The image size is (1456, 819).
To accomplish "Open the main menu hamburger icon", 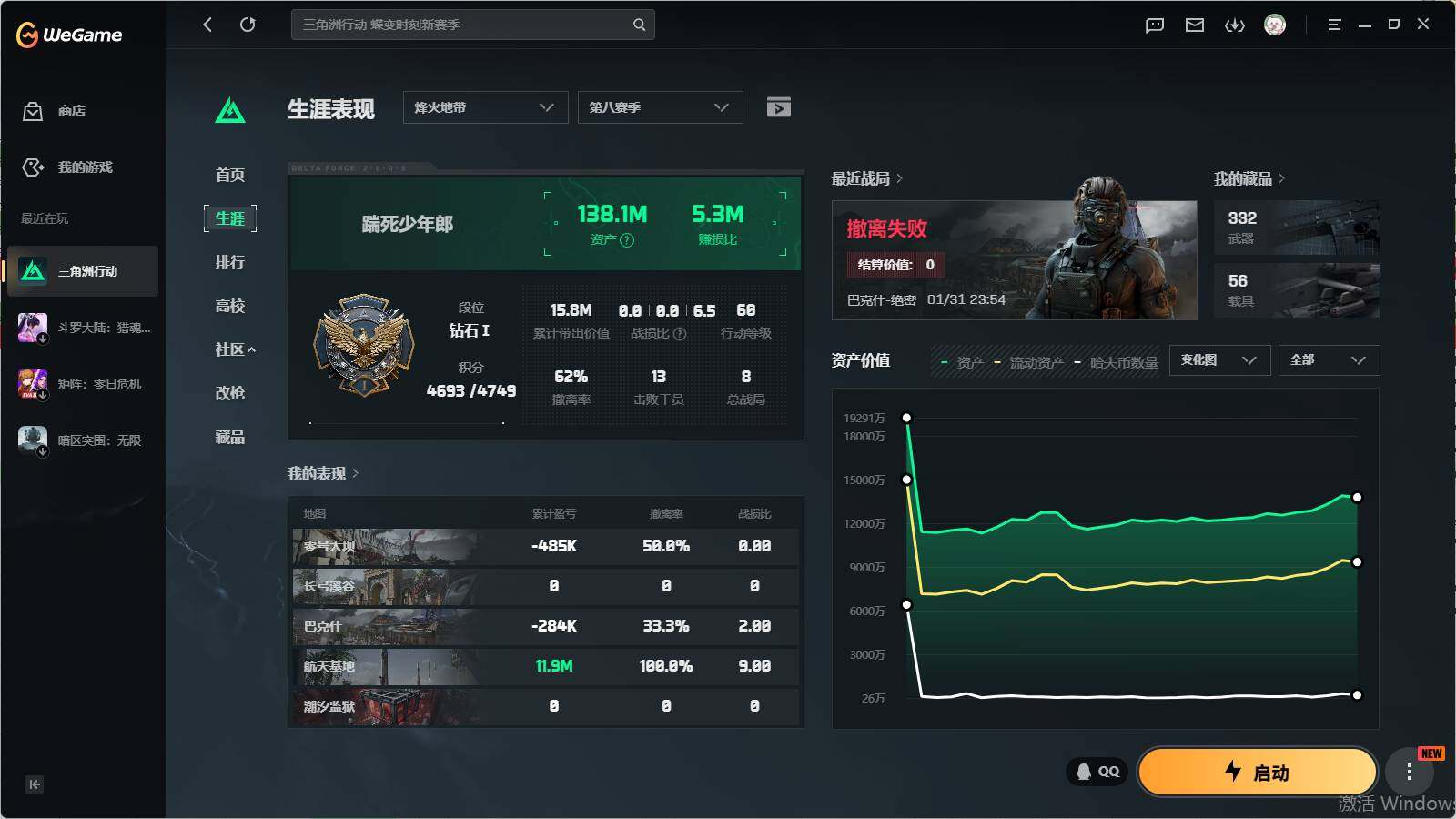I will point(1334,25).
